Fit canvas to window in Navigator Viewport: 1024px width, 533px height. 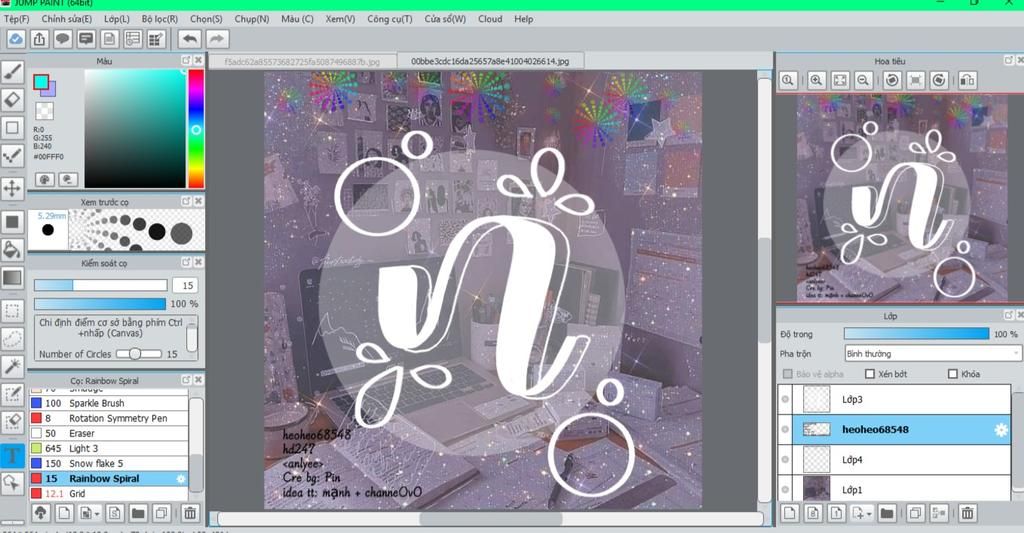(x=840, y=80)
